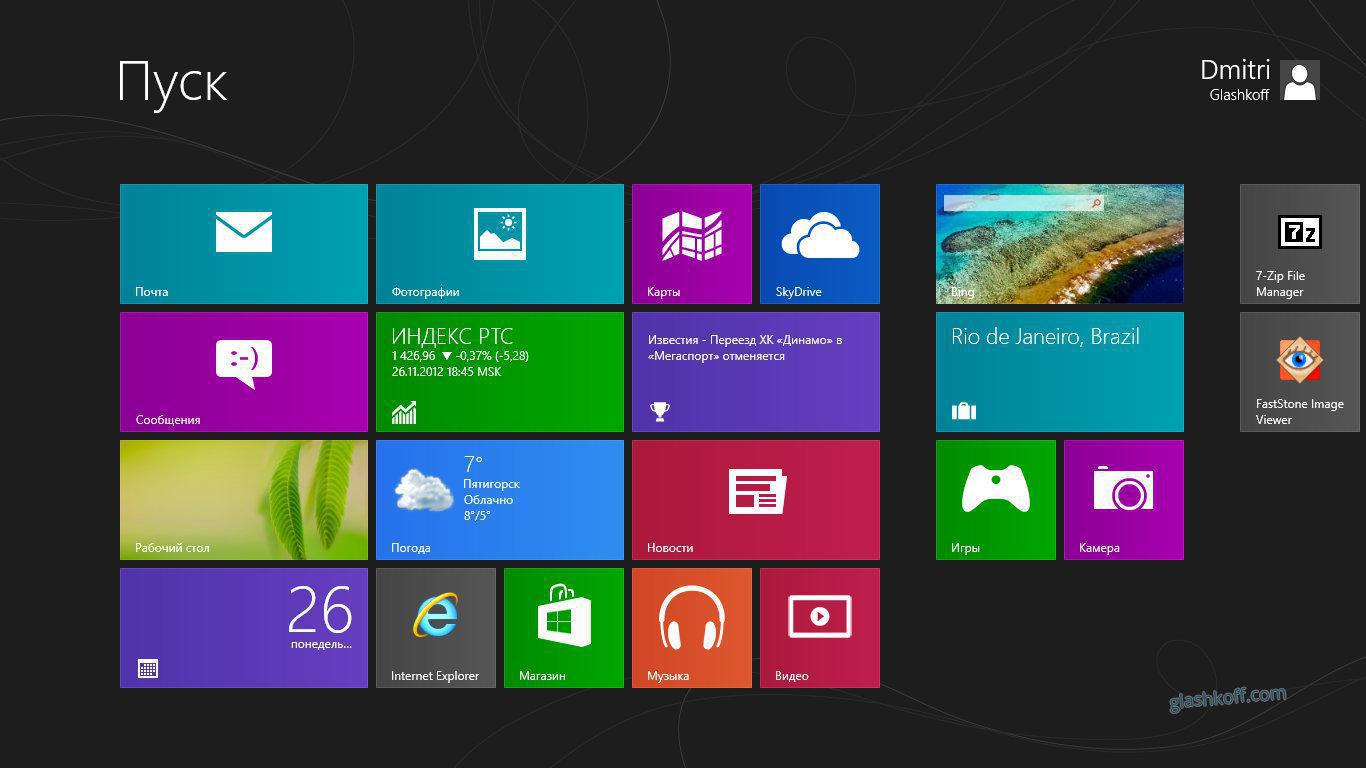Click the small grid icon on calendar tile
The image size is (1366, 768).
tap(148, 669)
